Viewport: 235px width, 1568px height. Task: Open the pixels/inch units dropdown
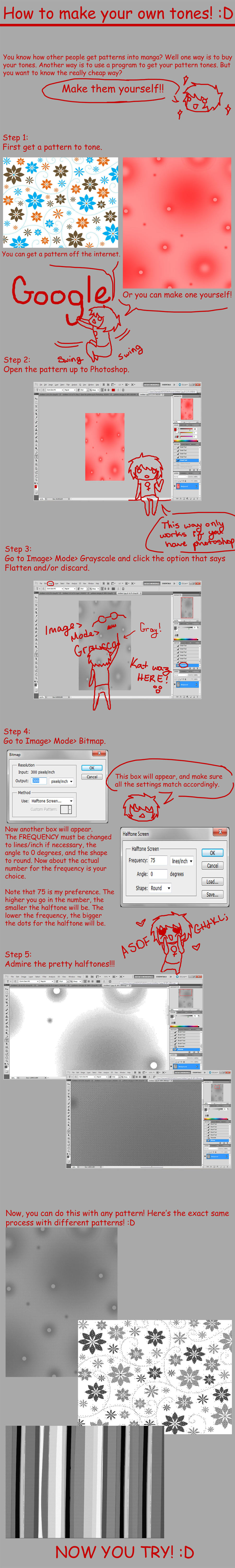61,782
